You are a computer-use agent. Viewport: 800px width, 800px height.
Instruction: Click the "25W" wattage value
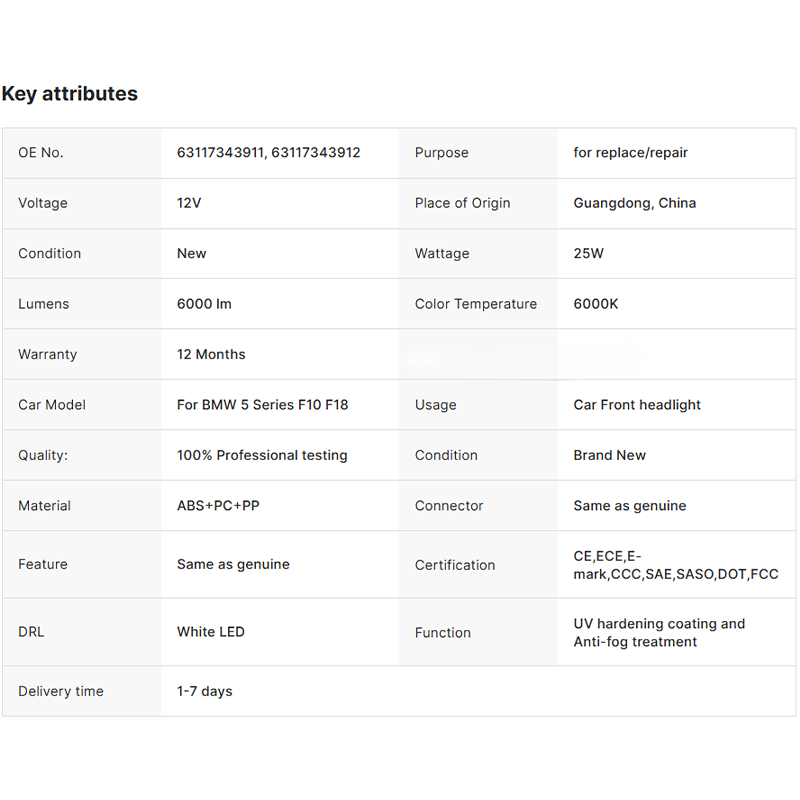pyautogui.click(x=588, y=254)
